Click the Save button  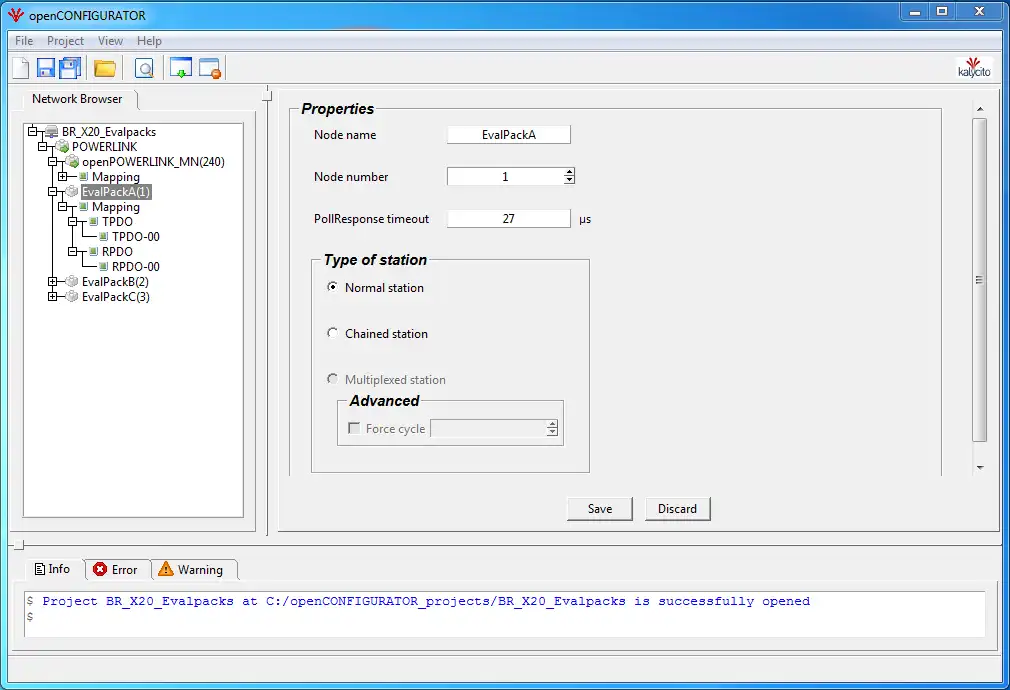coord(600,509)
